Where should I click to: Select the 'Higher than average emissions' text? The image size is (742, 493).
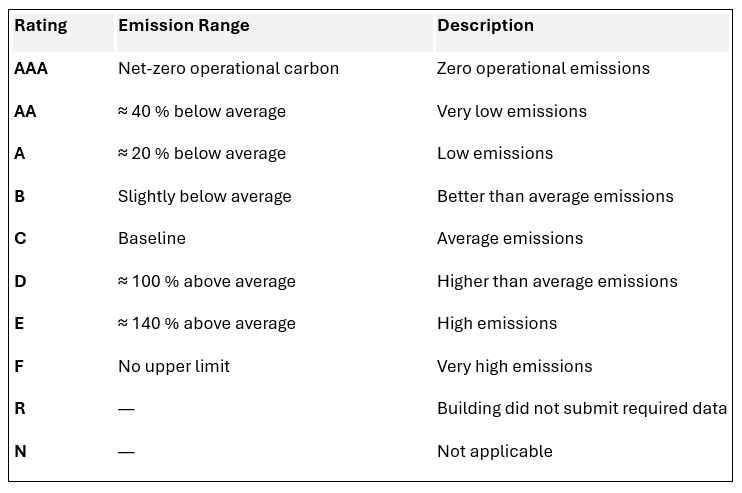tap(557, 281)
